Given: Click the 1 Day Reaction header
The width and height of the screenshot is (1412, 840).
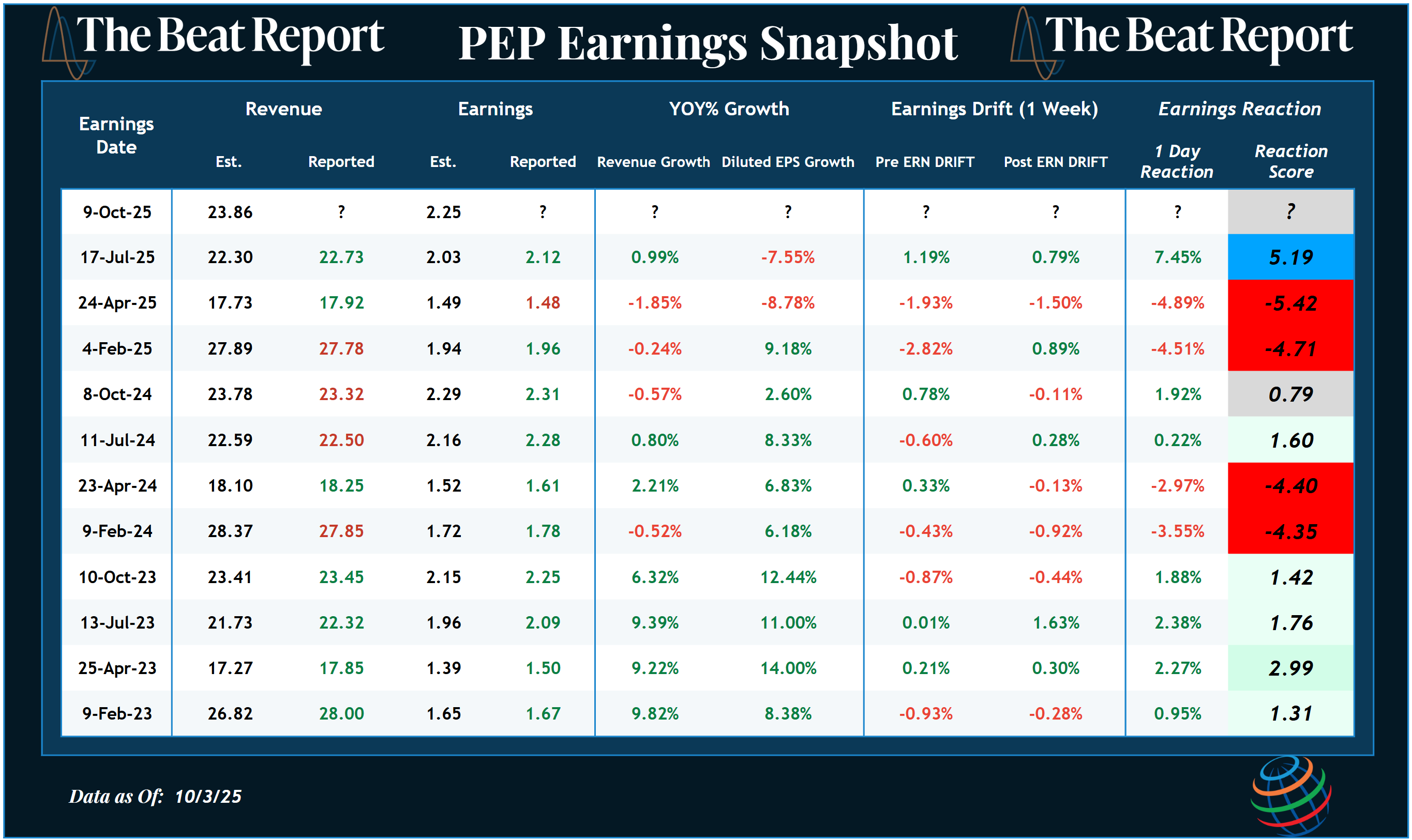Looking at the screenshot, I should (1176, 161).
